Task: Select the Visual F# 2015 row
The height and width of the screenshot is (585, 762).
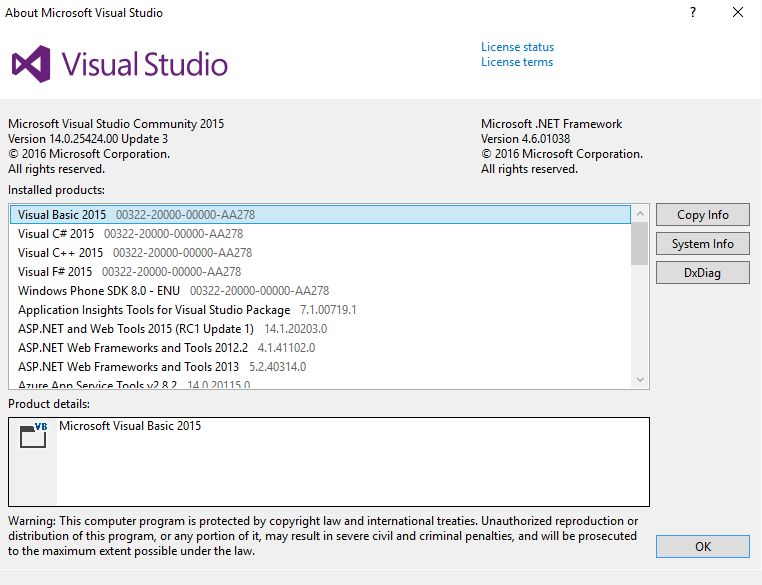Action: [x=320, y=272]
